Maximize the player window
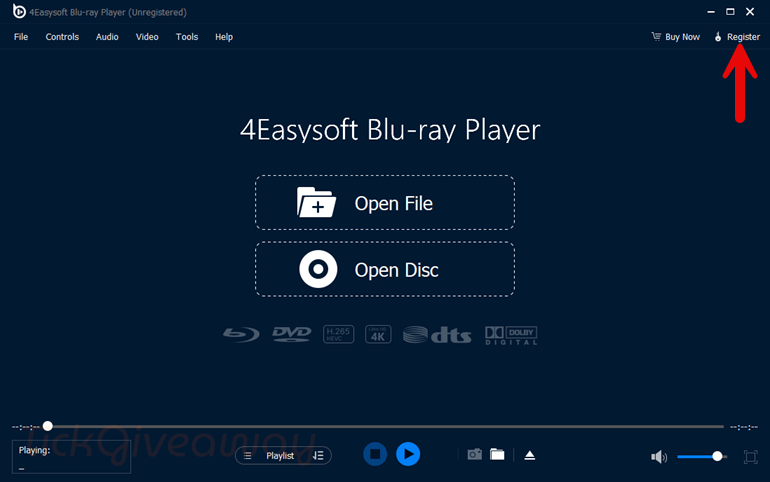The width and height of the screenshot is (770, 482). (x=730, y=12)
